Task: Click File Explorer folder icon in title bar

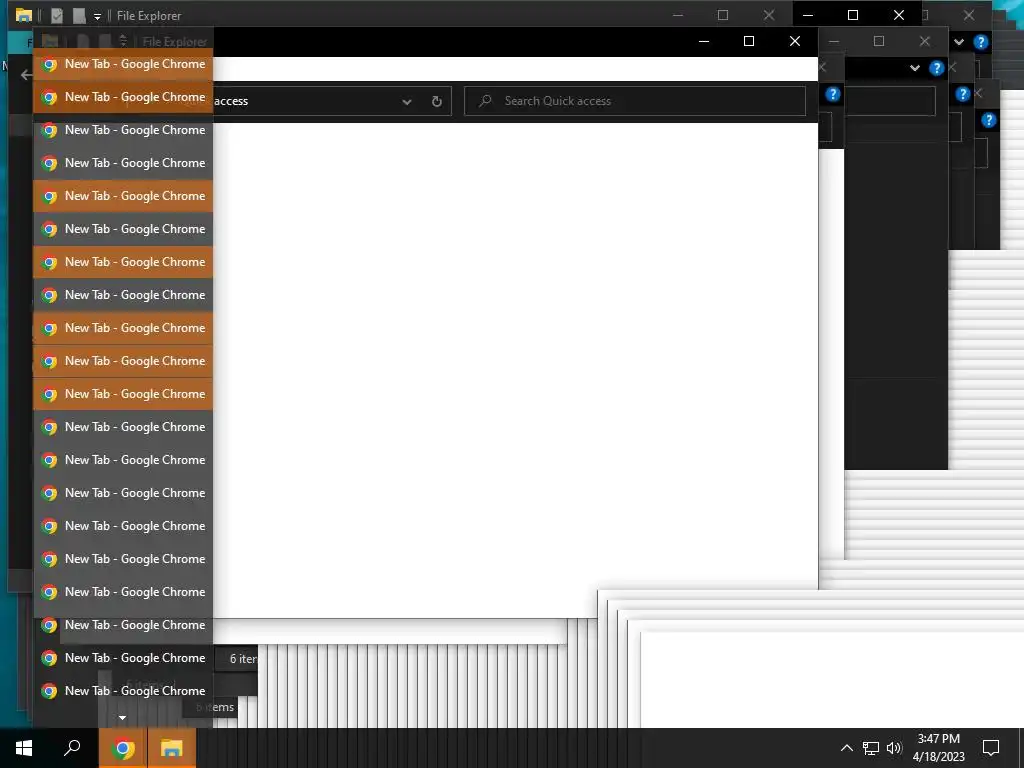Action: [x=24, y=15]
